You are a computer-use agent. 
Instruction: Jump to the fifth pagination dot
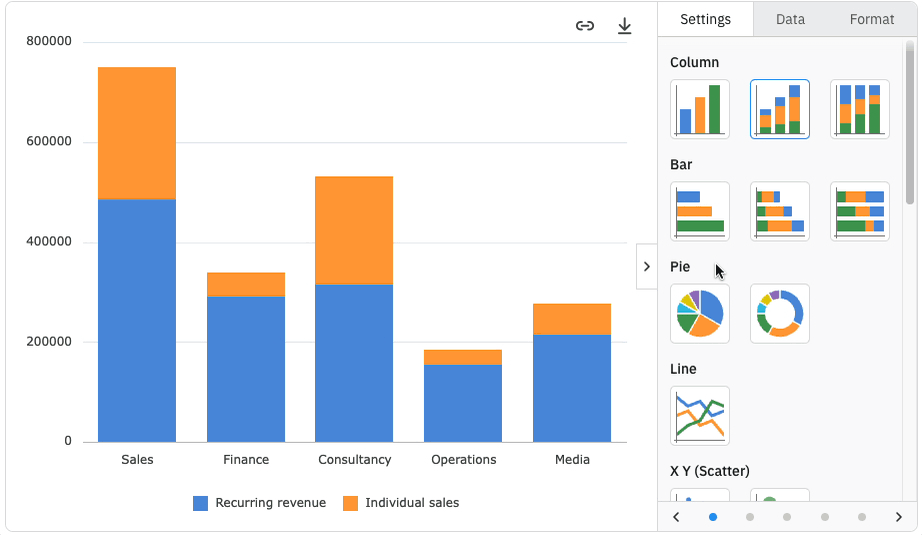point(862,517)
